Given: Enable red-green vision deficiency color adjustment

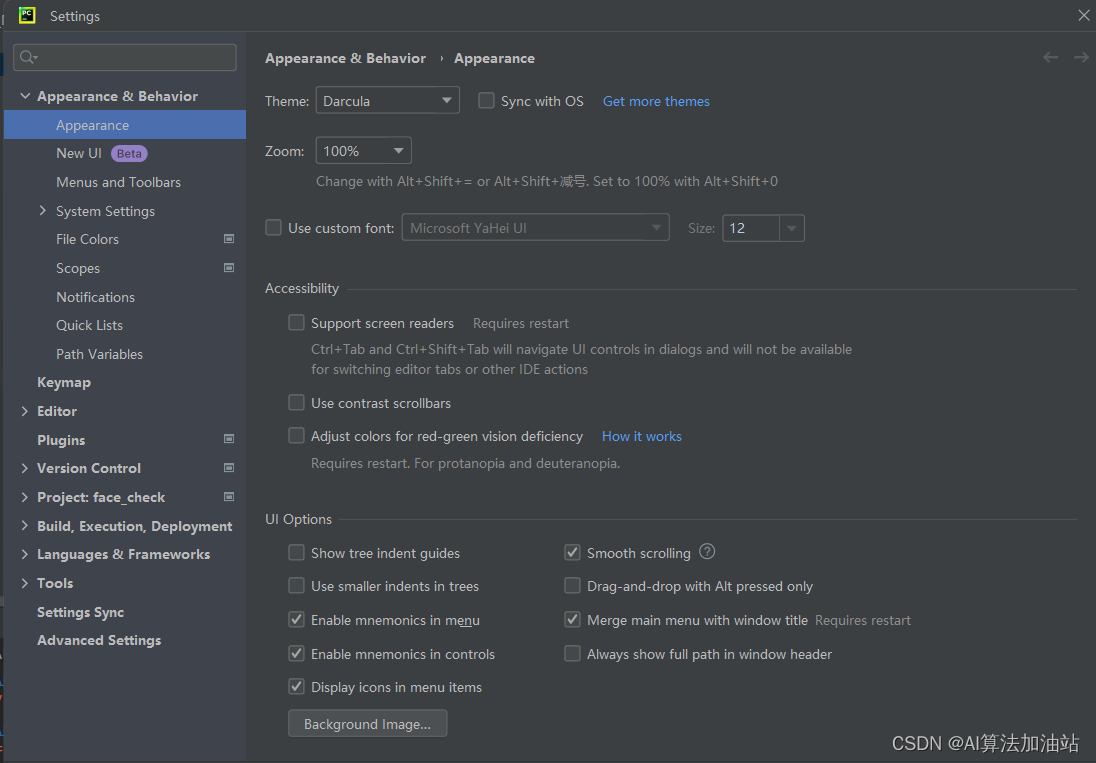Looking at the screenshot, I should (x=296, y=435).
